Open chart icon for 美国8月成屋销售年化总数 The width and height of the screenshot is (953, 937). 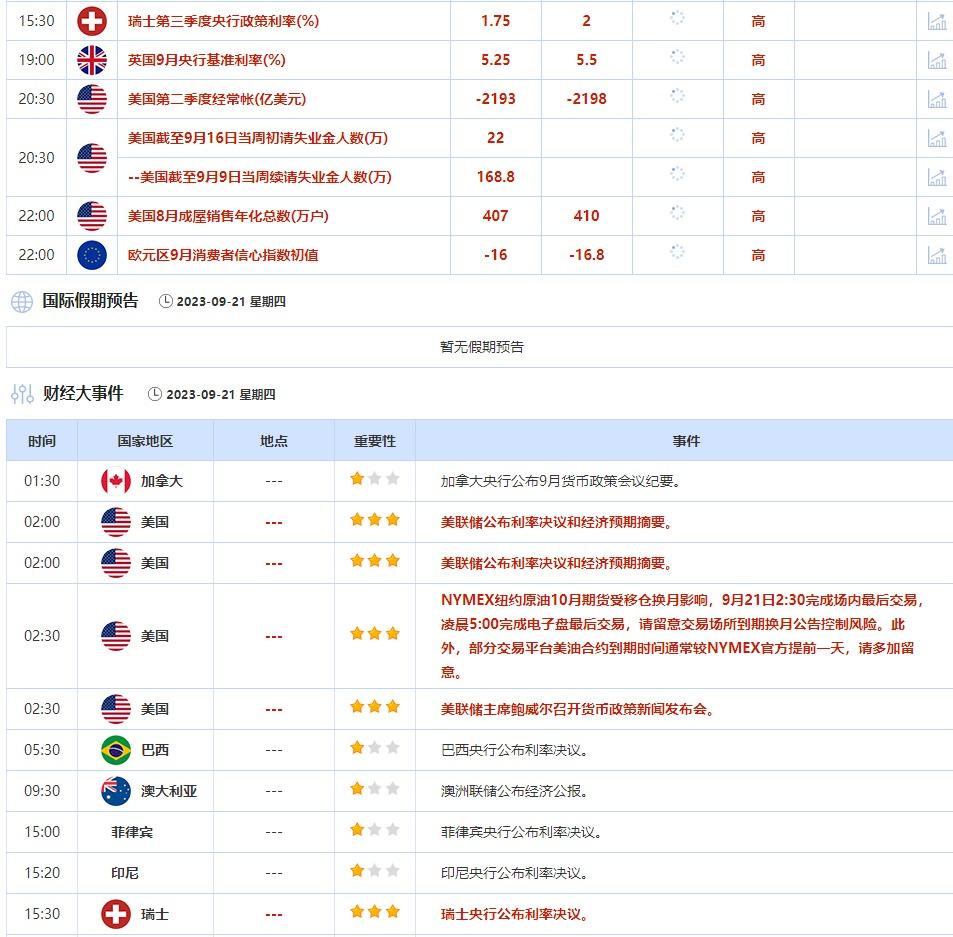tap(937, 216)
